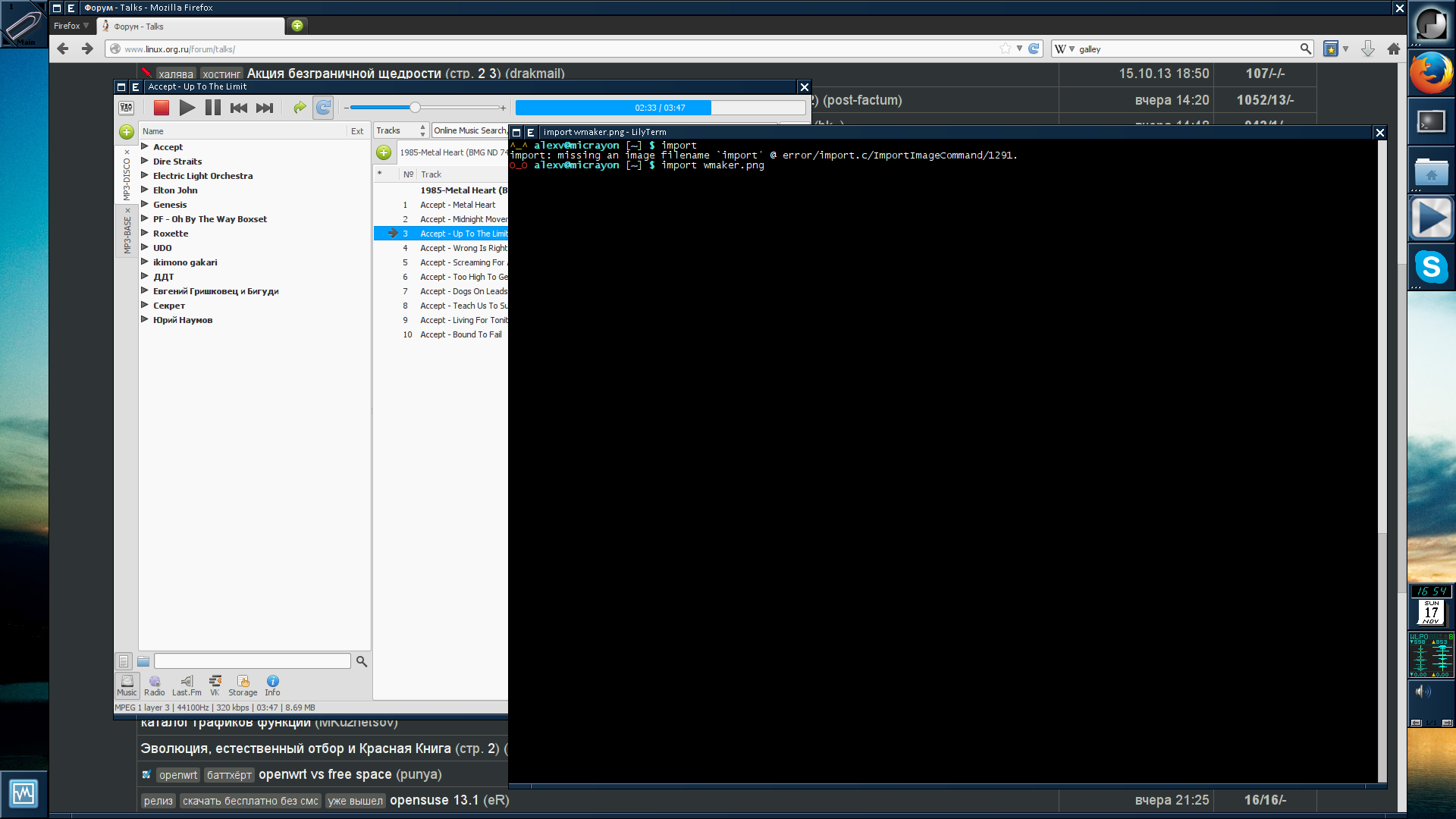Switch to the Music panel
The height and width of the screenshot is (819, 1456).
(127, 686)
